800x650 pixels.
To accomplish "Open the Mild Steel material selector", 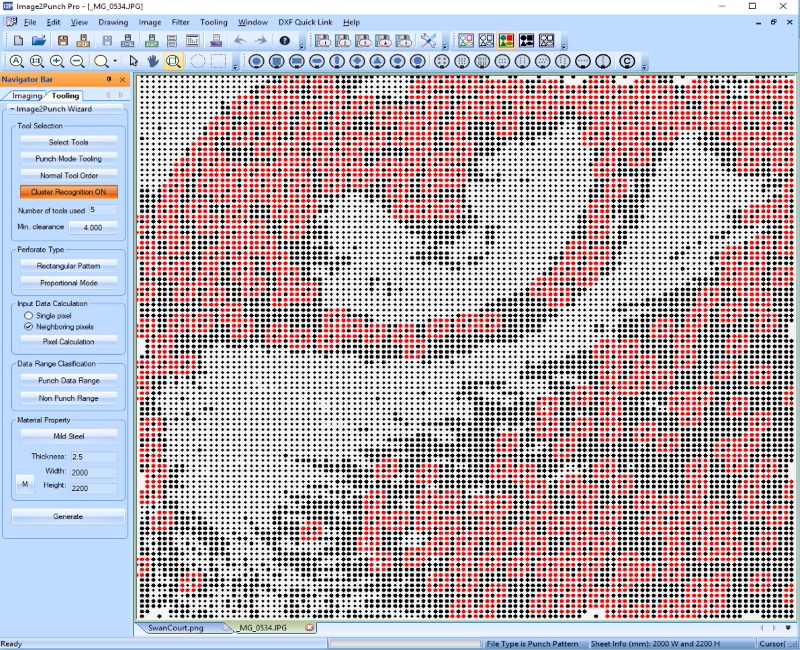I will (x=69, y=436).
